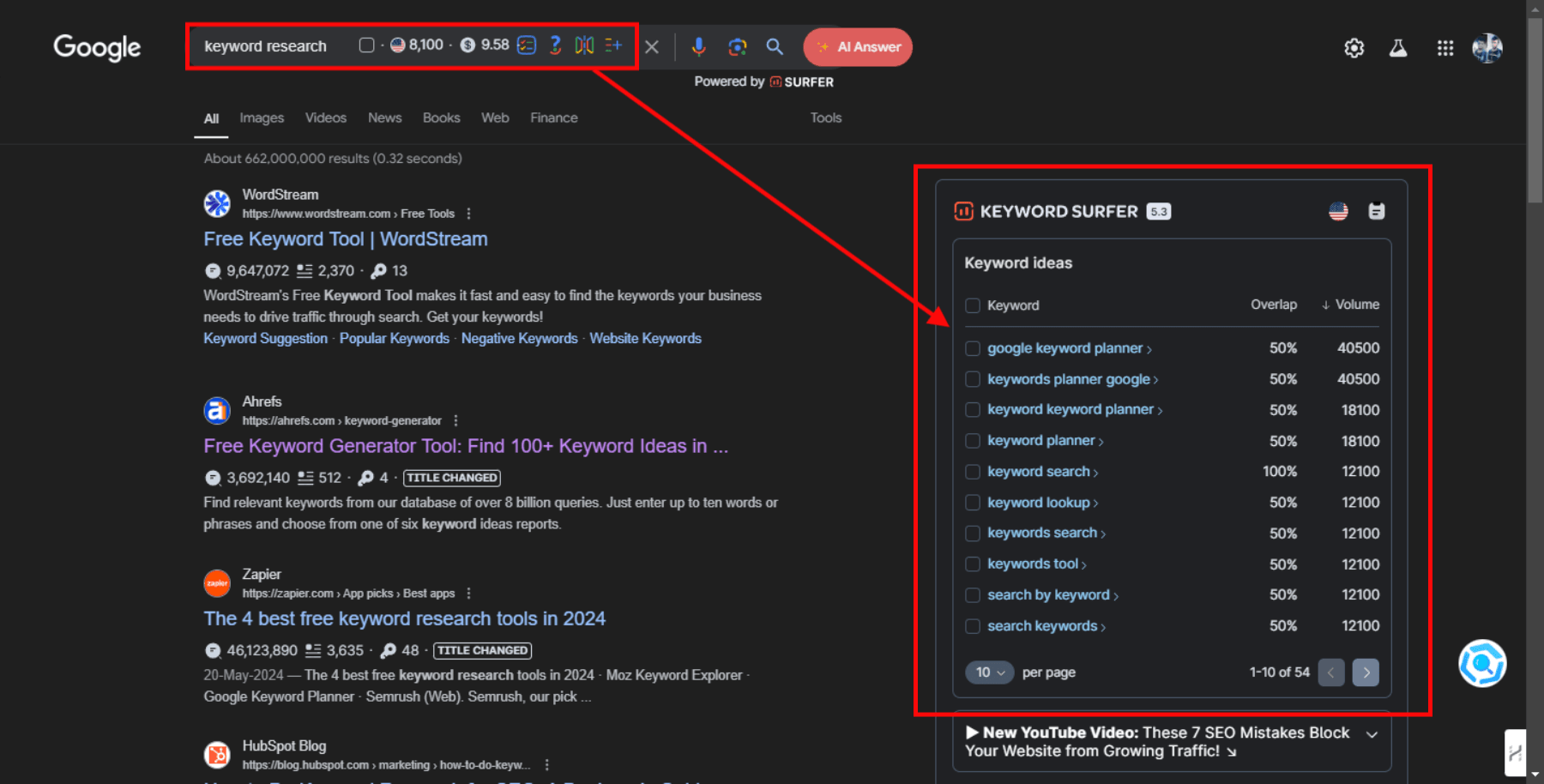Open the Negative Keywords sitelink
Screen dimensions: 1544x784
[519, 338]
